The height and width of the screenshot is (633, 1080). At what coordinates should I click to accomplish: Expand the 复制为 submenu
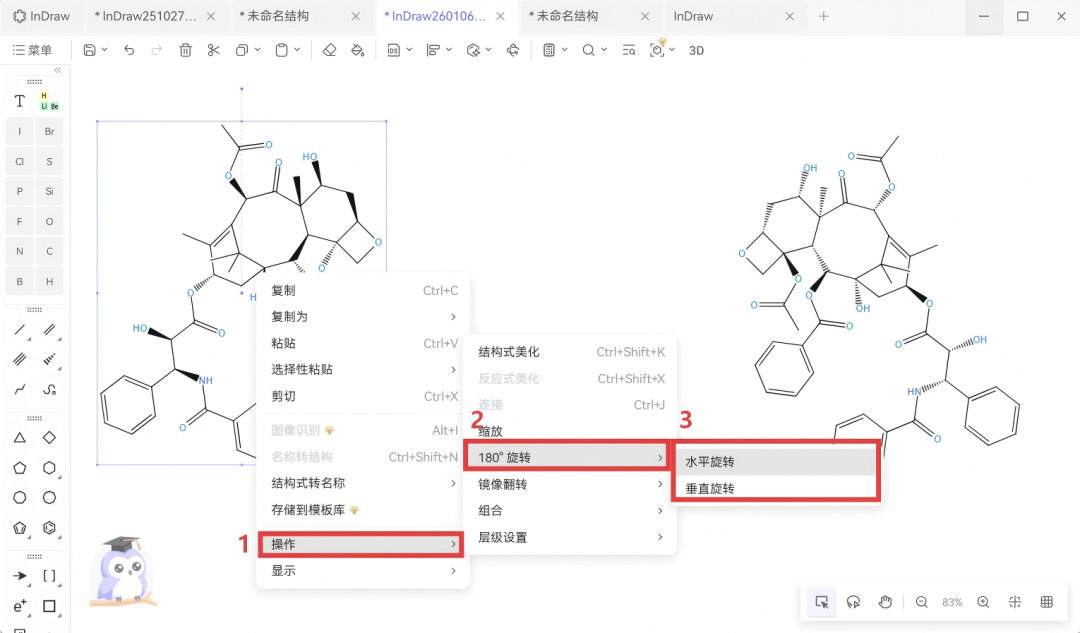pyautogui.click(x=363, y=317)
